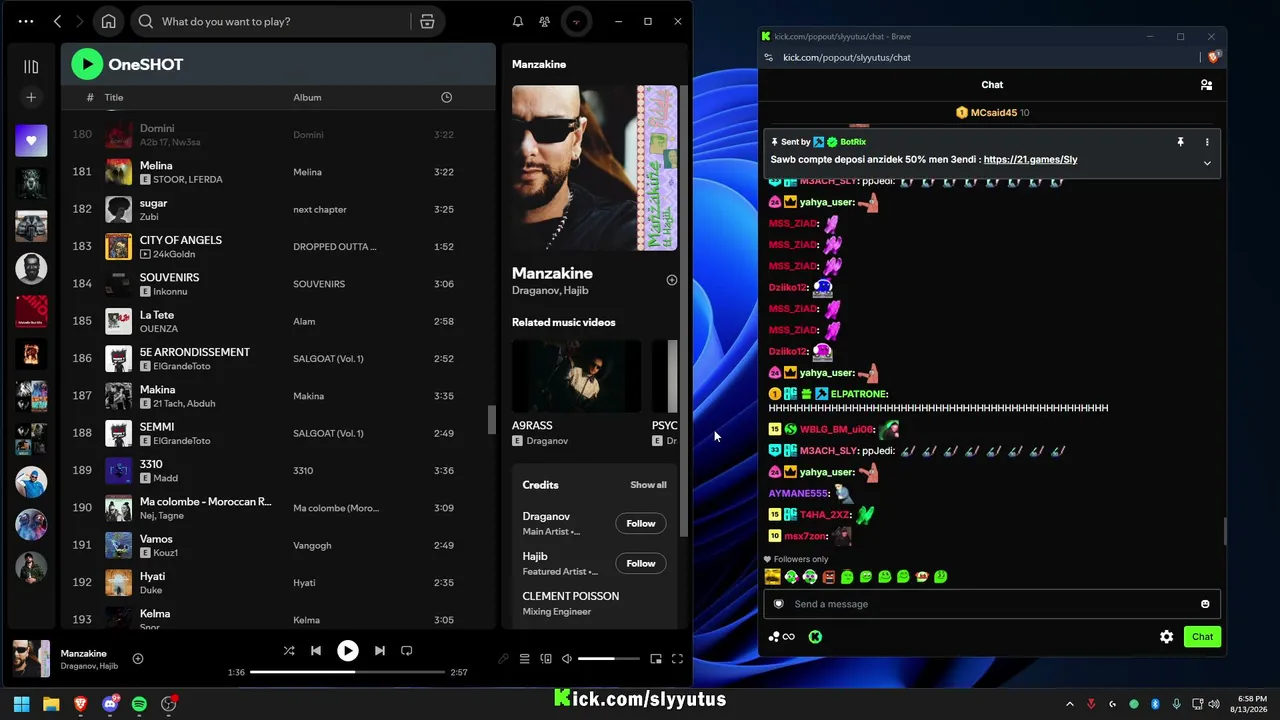
Task: Open Spotify miniplayer
Action: tap(656, 659)
